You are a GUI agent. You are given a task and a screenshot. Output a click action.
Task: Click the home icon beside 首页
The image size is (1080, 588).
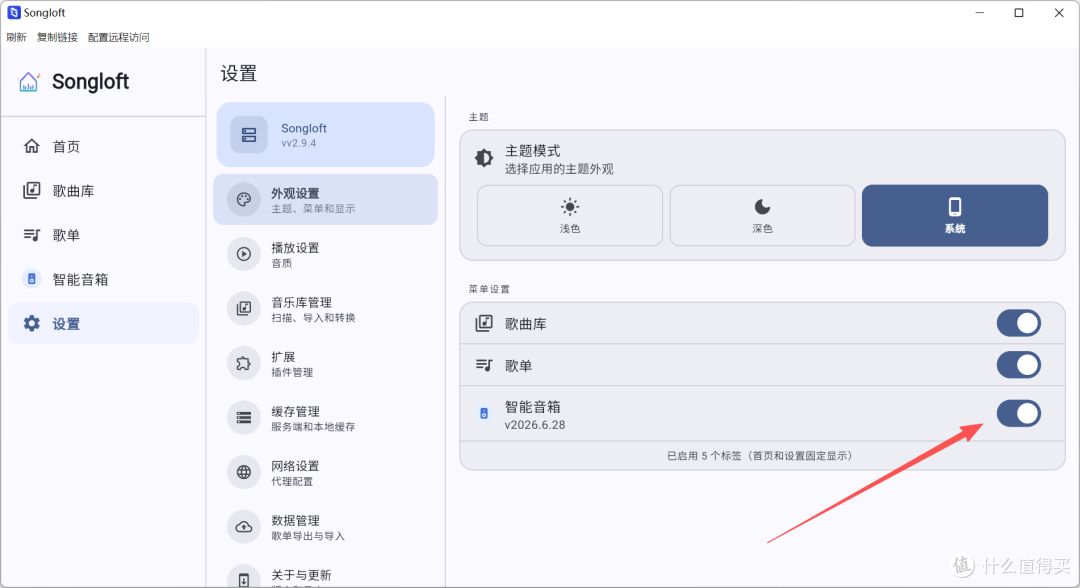coord(32,146)
